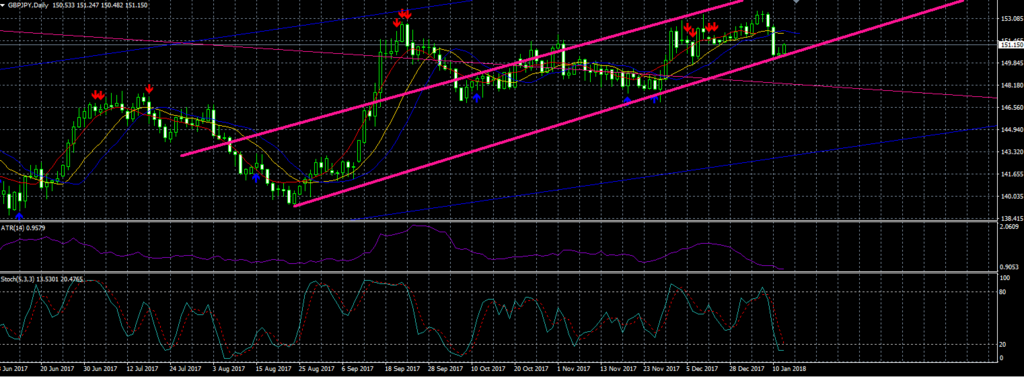Image resolution: width=1024 pixels, height=377 pixels.
Task: Click the 10 Oct 2017 date label
Action: point(487,369)
